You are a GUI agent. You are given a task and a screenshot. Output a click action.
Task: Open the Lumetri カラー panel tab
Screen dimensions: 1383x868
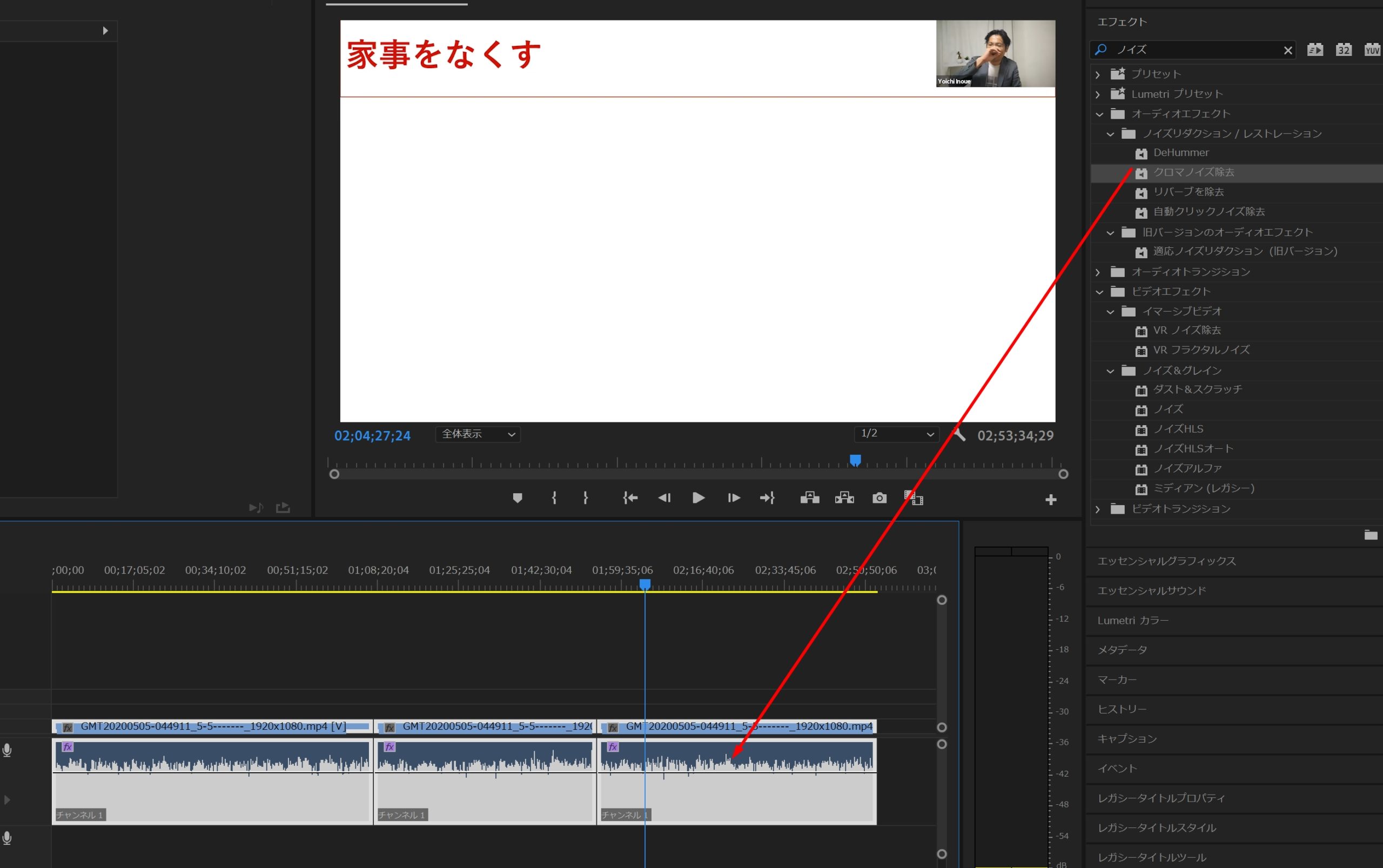1132,621
